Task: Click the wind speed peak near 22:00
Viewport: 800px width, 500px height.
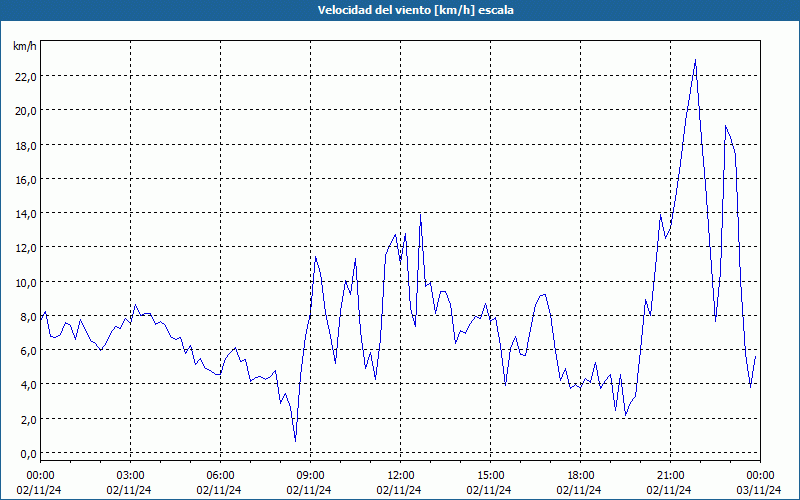Action: pyautogui.click(x=695, y=60)
